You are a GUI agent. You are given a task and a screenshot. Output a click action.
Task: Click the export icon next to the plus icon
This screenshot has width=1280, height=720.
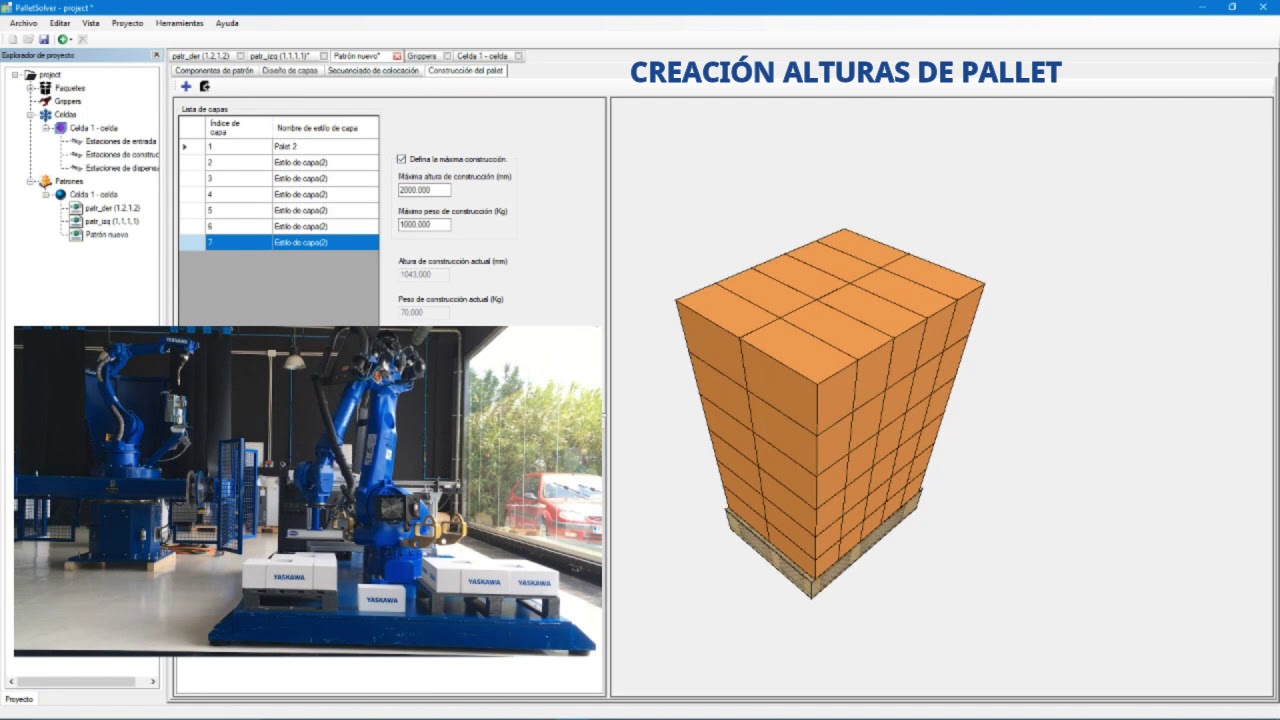click(204, 87)
